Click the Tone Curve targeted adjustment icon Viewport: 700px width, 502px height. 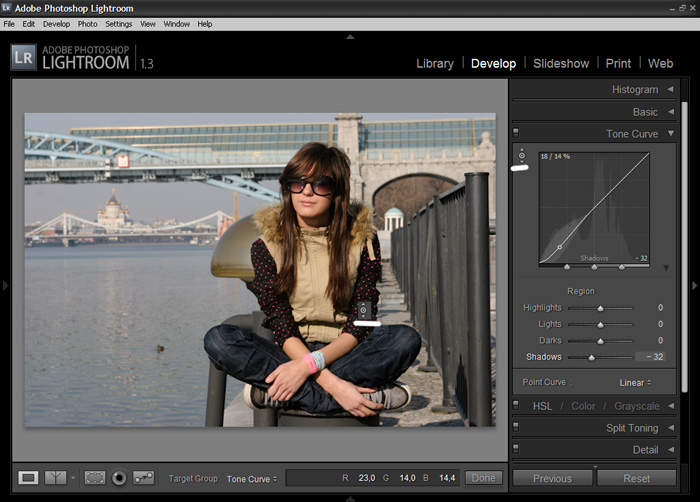coord(521,157)
